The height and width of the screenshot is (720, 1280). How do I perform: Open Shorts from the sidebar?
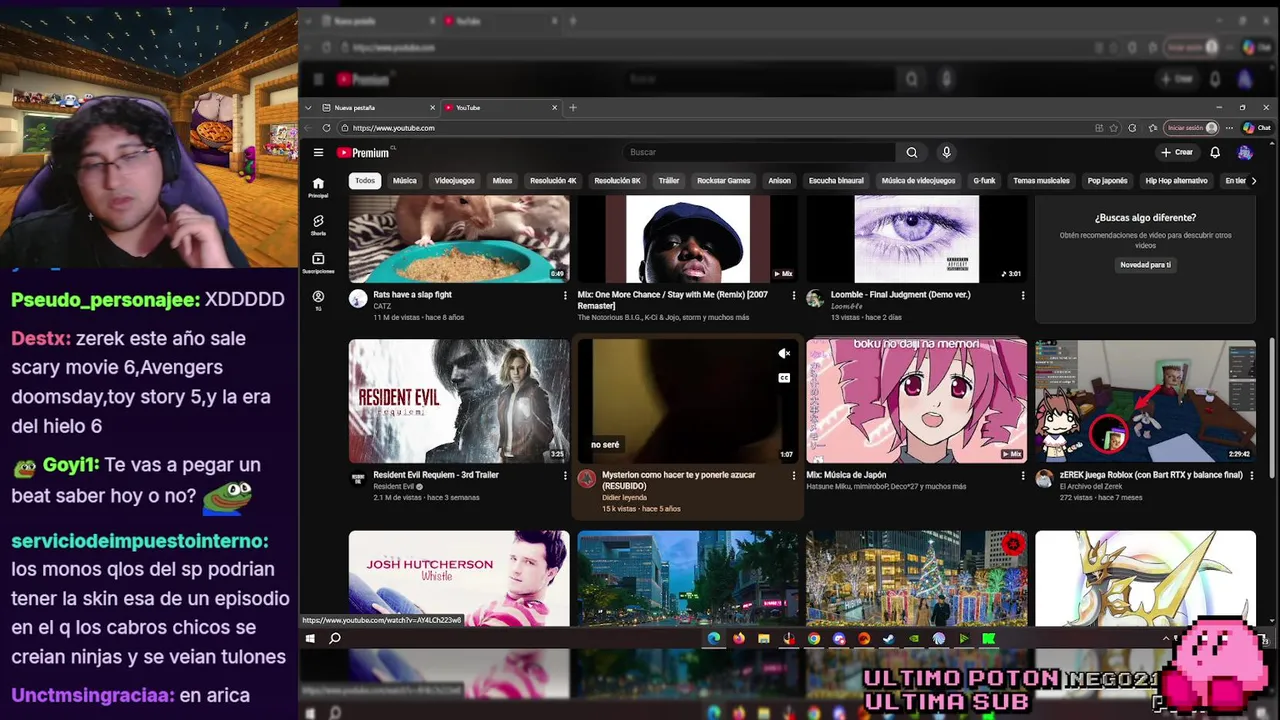pyautogui.click(x=318, y=225)
